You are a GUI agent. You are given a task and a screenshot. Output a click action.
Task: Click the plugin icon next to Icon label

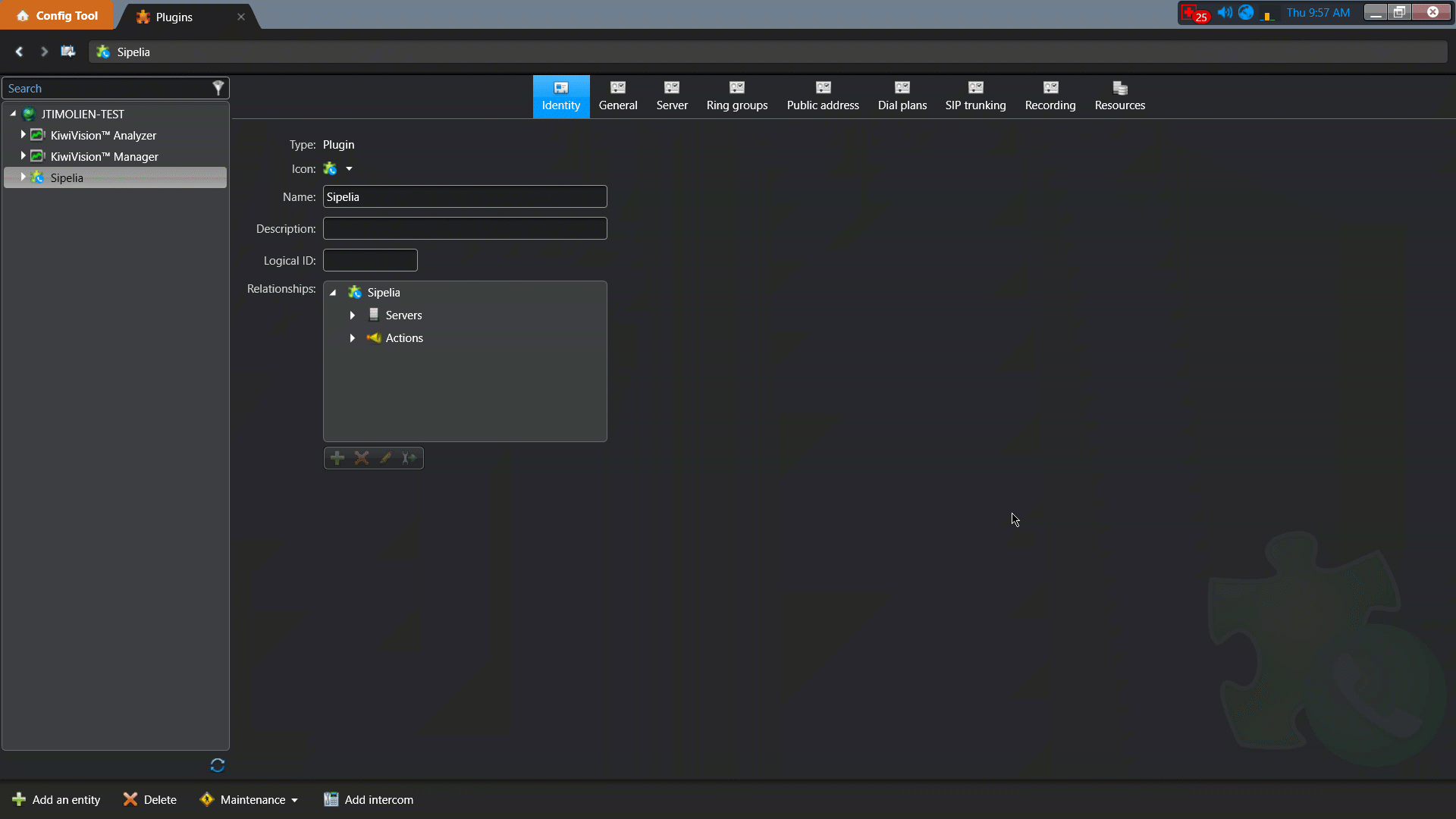pyautogui.click(x=330, y=168)
